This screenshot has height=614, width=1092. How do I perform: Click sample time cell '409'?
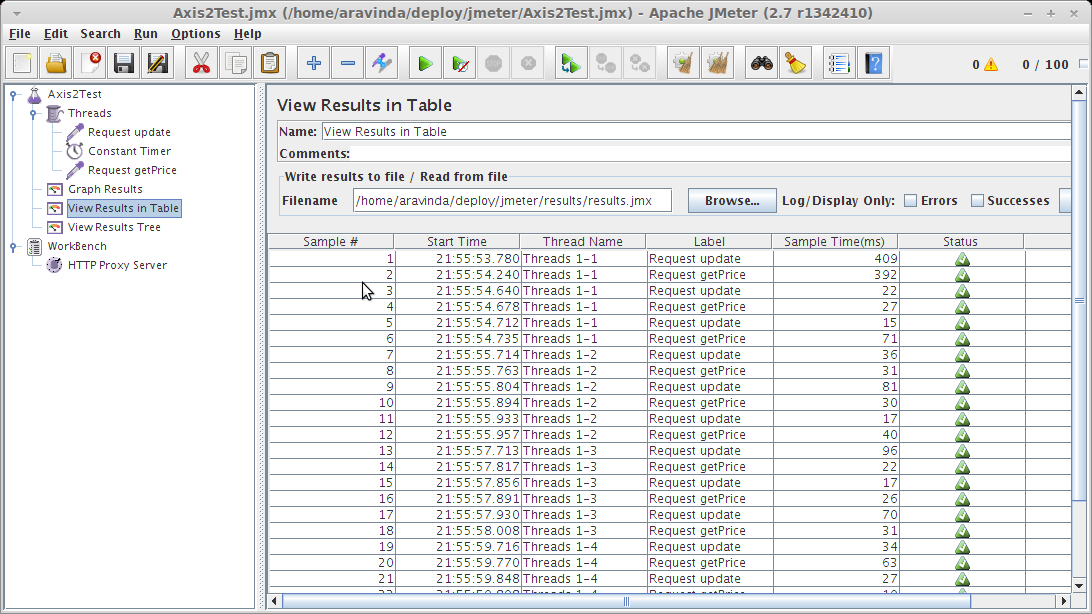[835, 259]
